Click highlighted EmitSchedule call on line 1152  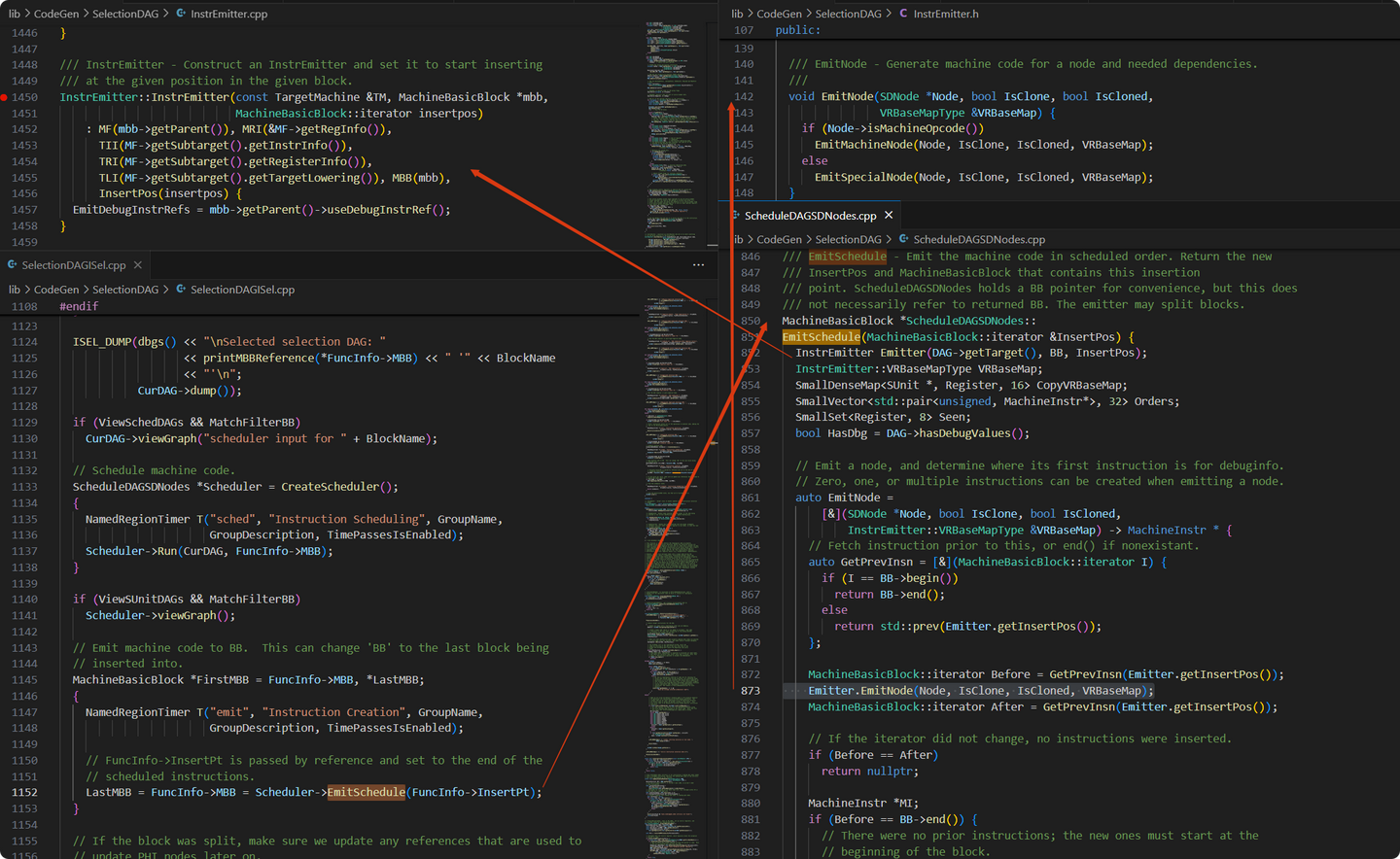pyautogui.click(x=366, y=792)
